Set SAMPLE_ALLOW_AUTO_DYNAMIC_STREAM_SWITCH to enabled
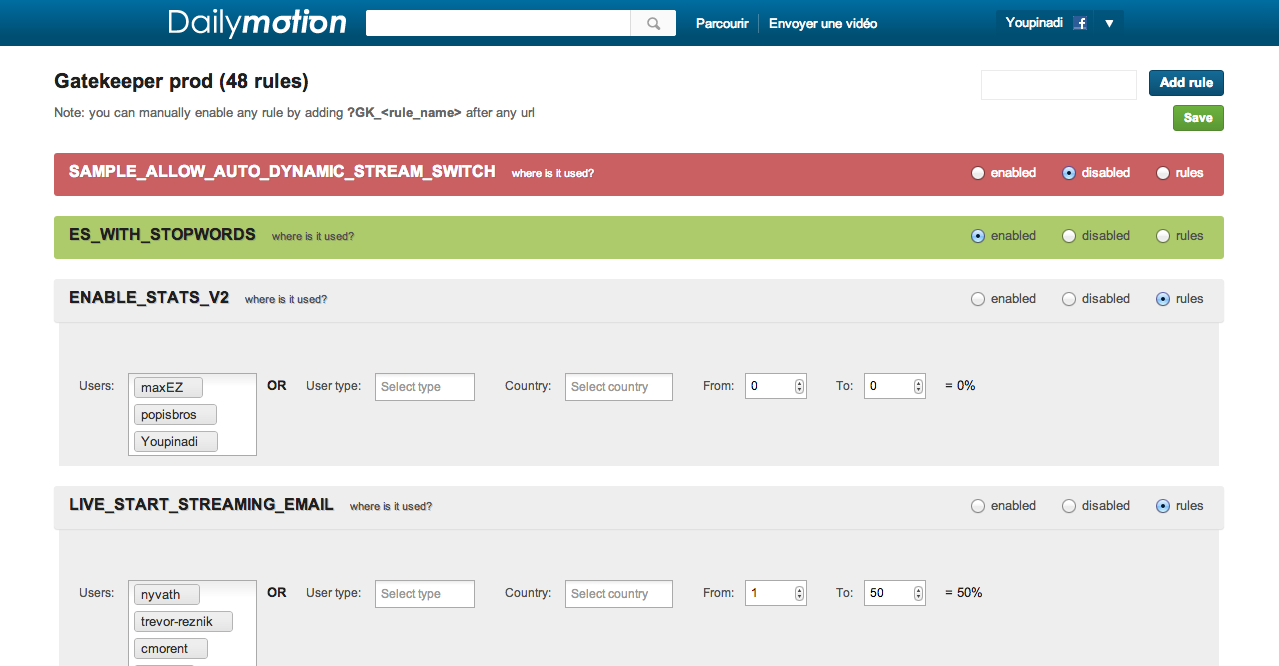Image resolution: width=1279 pixels, height=666 pixels. click(x=978, y=173)
